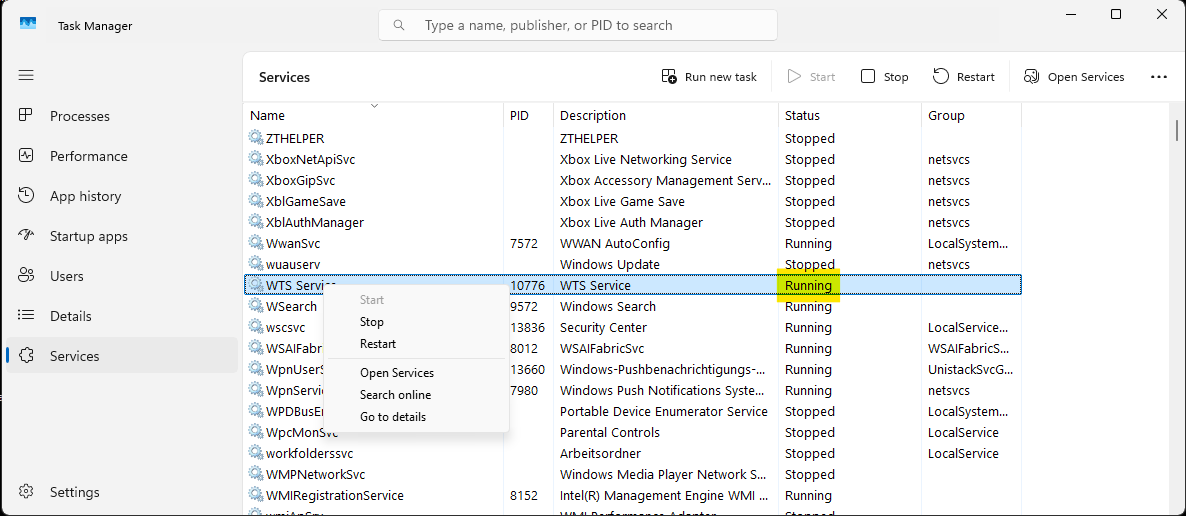Open the hamburger navigation menu
Image resolution: width=1186 pixels, height=516 pixels.
[26, 76]
